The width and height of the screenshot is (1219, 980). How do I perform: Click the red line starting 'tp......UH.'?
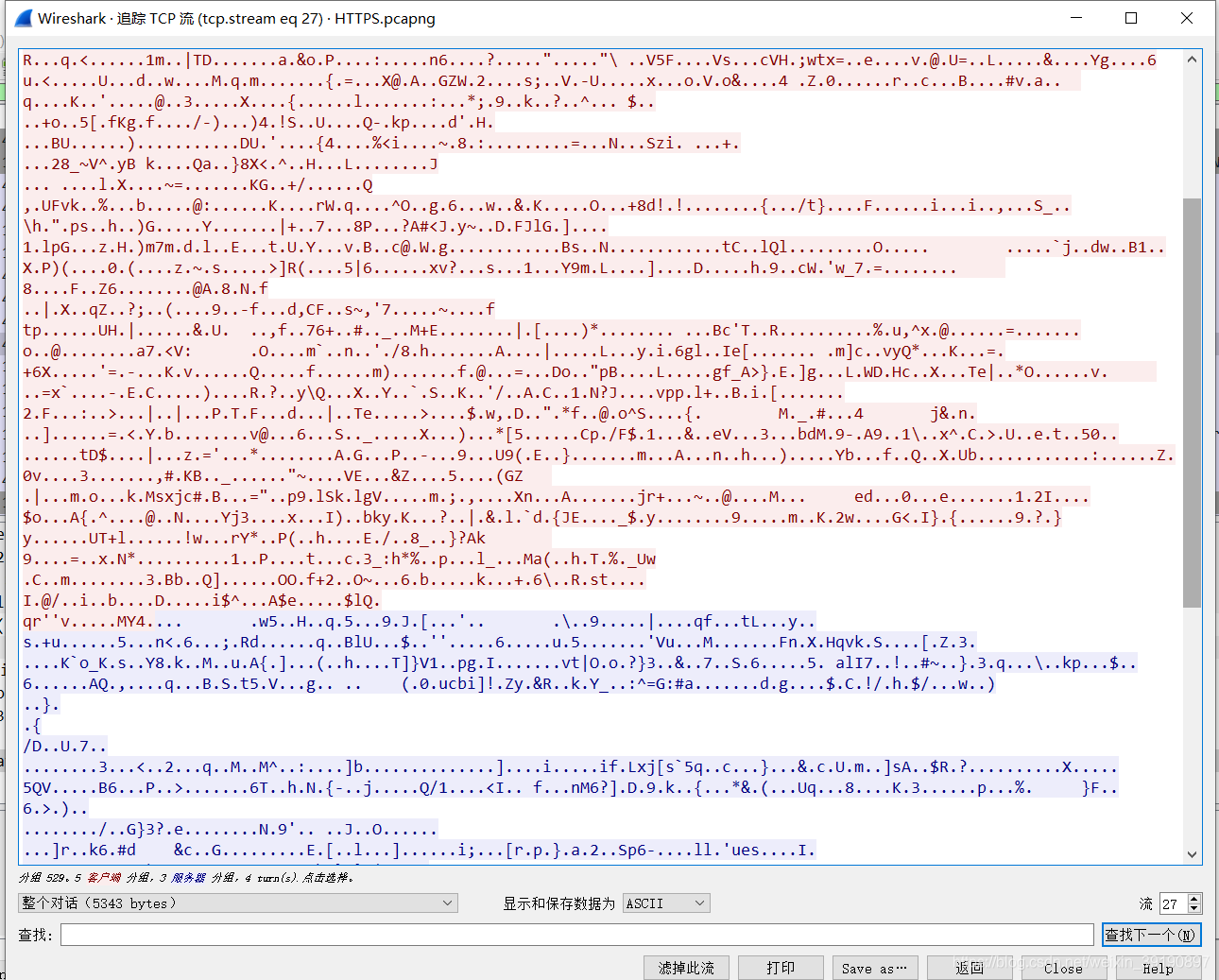coord(551,330)
